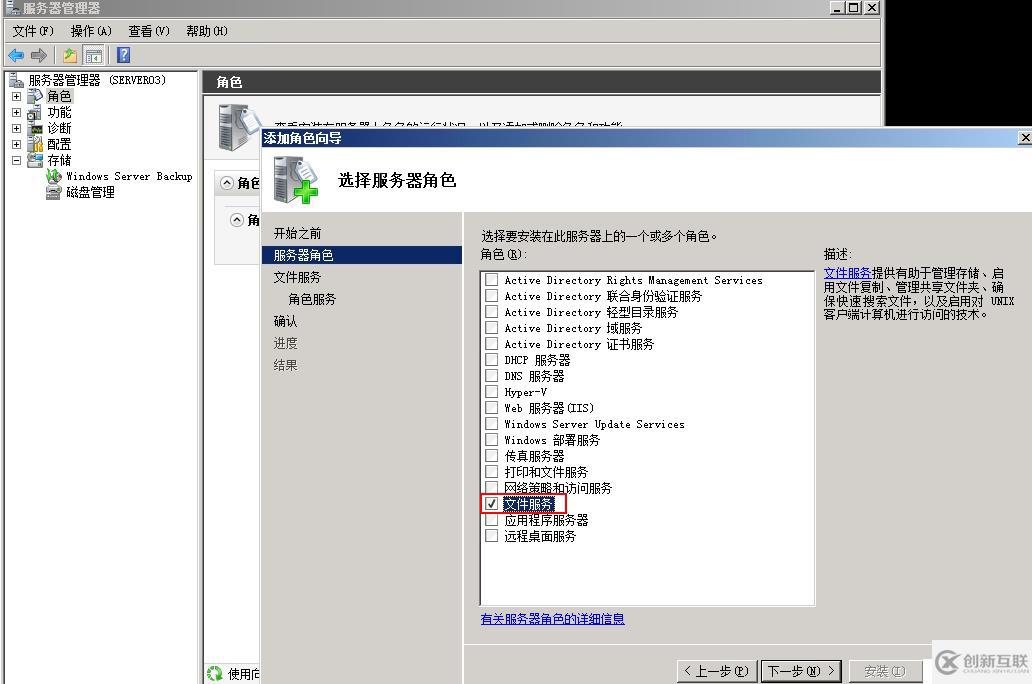1032x684 pixels.
Task: Click the Server Manager root node icon
Action: coord(16,80)
